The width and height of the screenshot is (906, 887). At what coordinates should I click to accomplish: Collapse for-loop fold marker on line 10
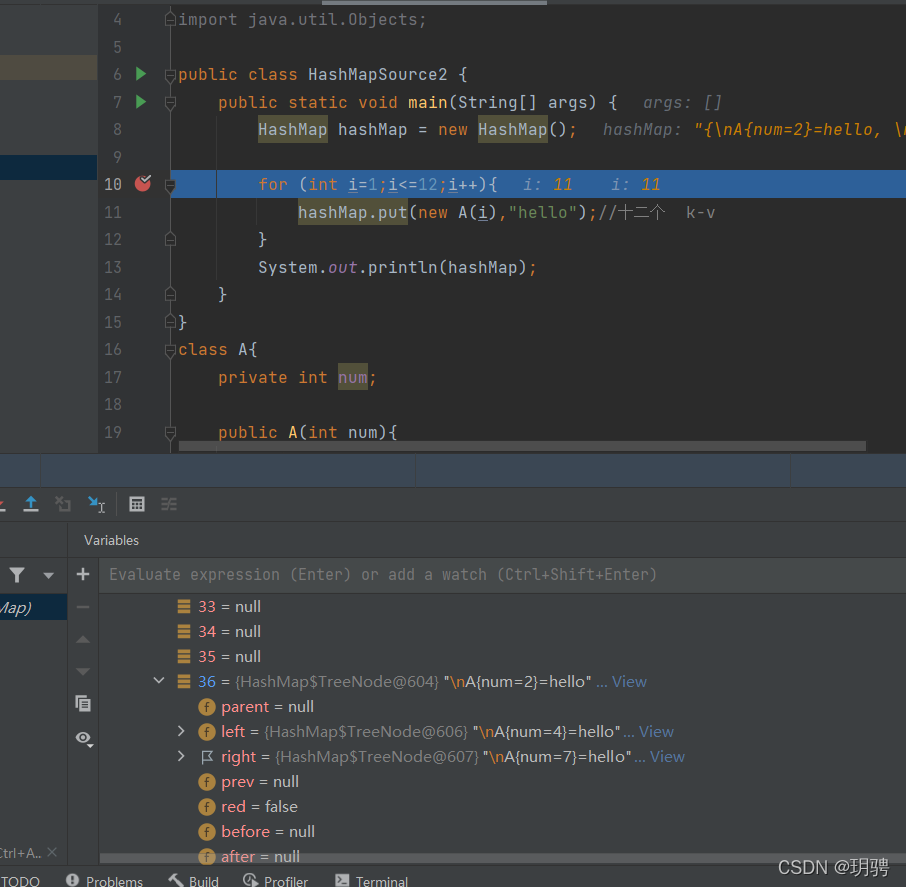(170, 185)
